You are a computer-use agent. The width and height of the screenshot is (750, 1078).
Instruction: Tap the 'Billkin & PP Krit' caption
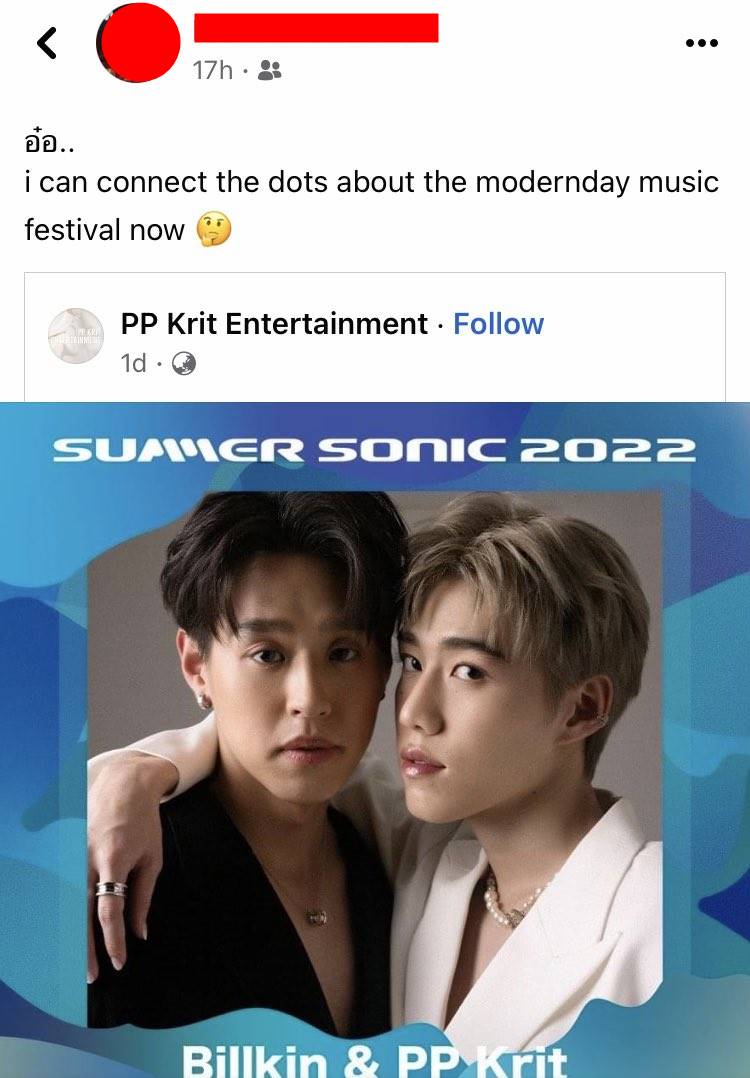375,1060
